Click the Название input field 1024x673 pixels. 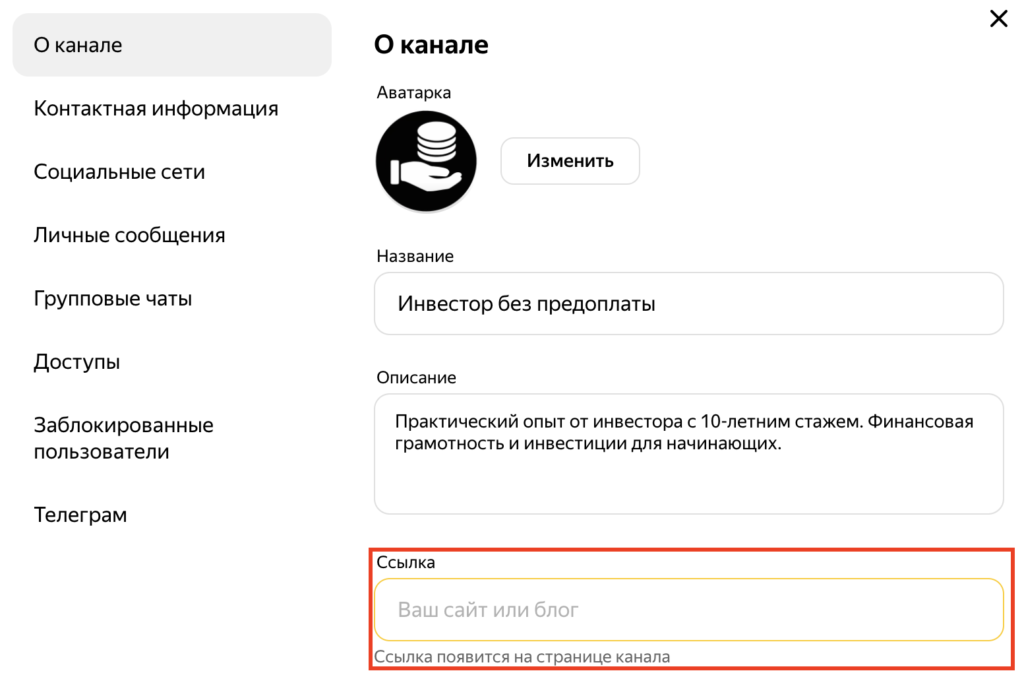688,303
